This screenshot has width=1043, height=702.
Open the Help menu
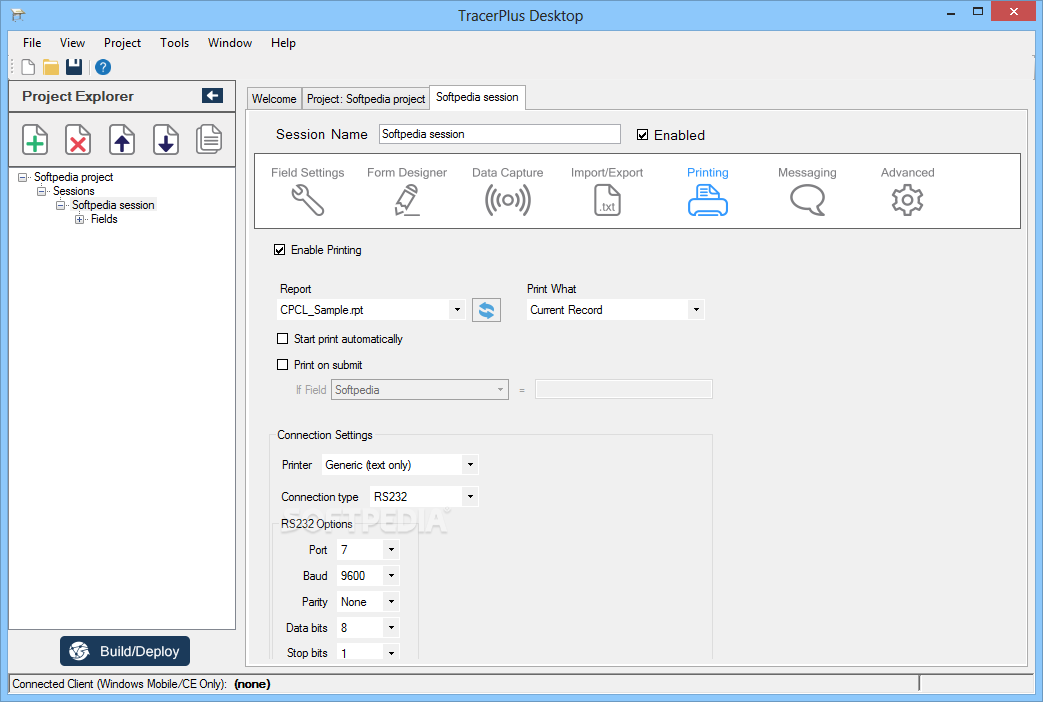pos(283,43)
